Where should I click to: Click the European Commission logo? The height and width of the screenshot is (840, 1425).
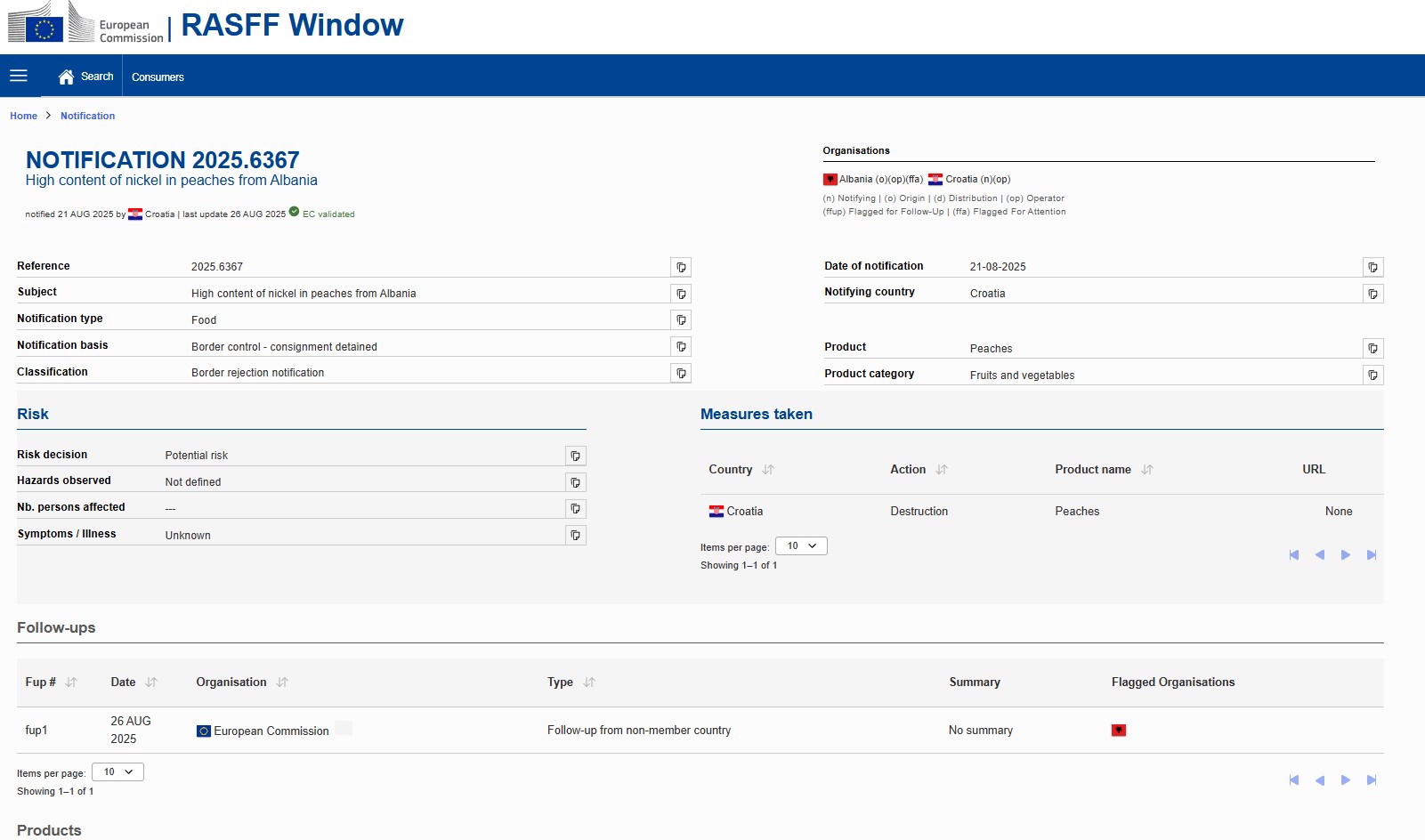(85, 23)
